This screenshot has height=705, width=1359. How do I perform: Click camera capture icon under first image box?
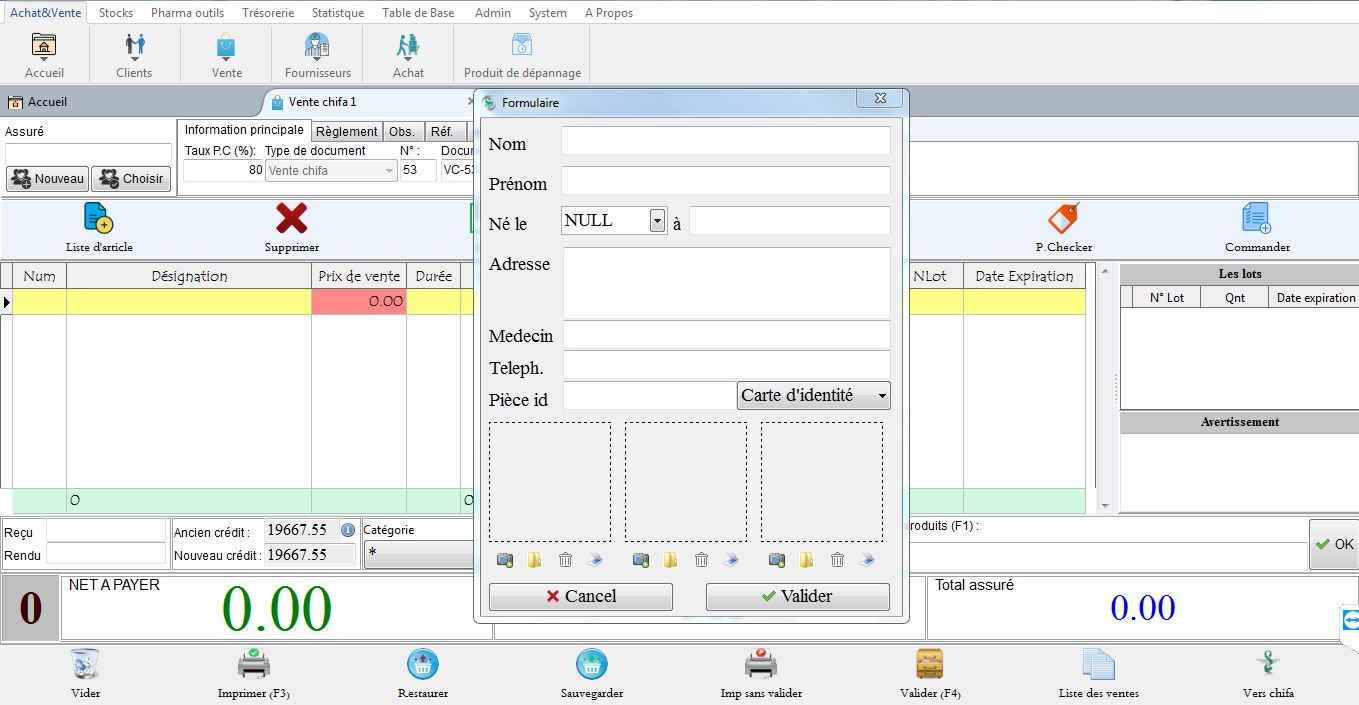click(x=505, y=561)
